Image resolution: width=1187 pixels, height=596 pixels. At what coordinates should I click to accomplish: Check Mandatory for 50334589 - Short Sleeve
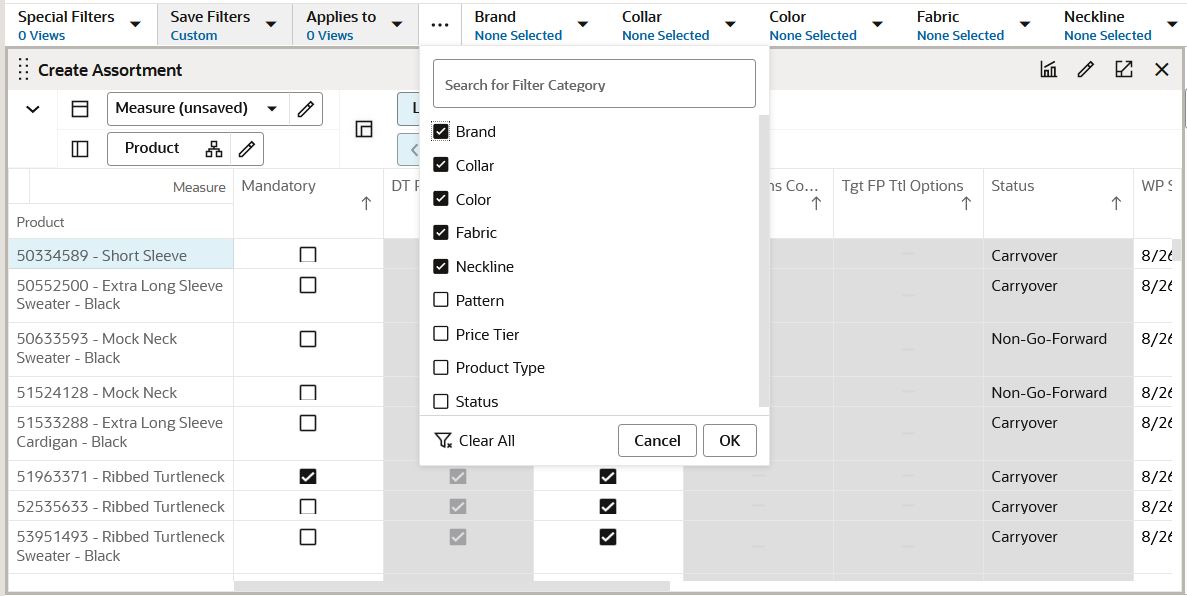point(307,253)
